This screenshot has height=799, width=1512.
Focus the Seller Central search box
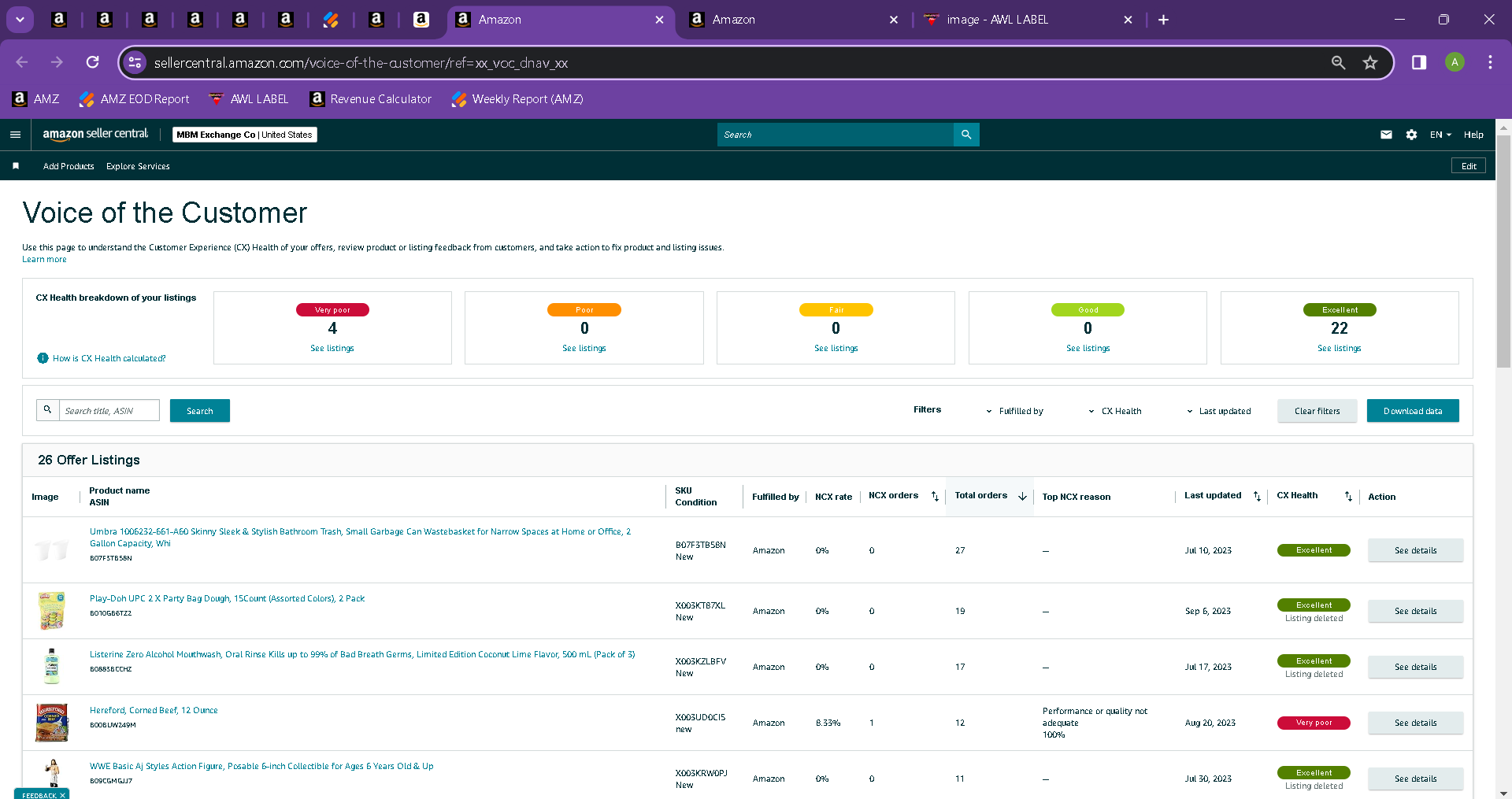[x=836, y=135]
